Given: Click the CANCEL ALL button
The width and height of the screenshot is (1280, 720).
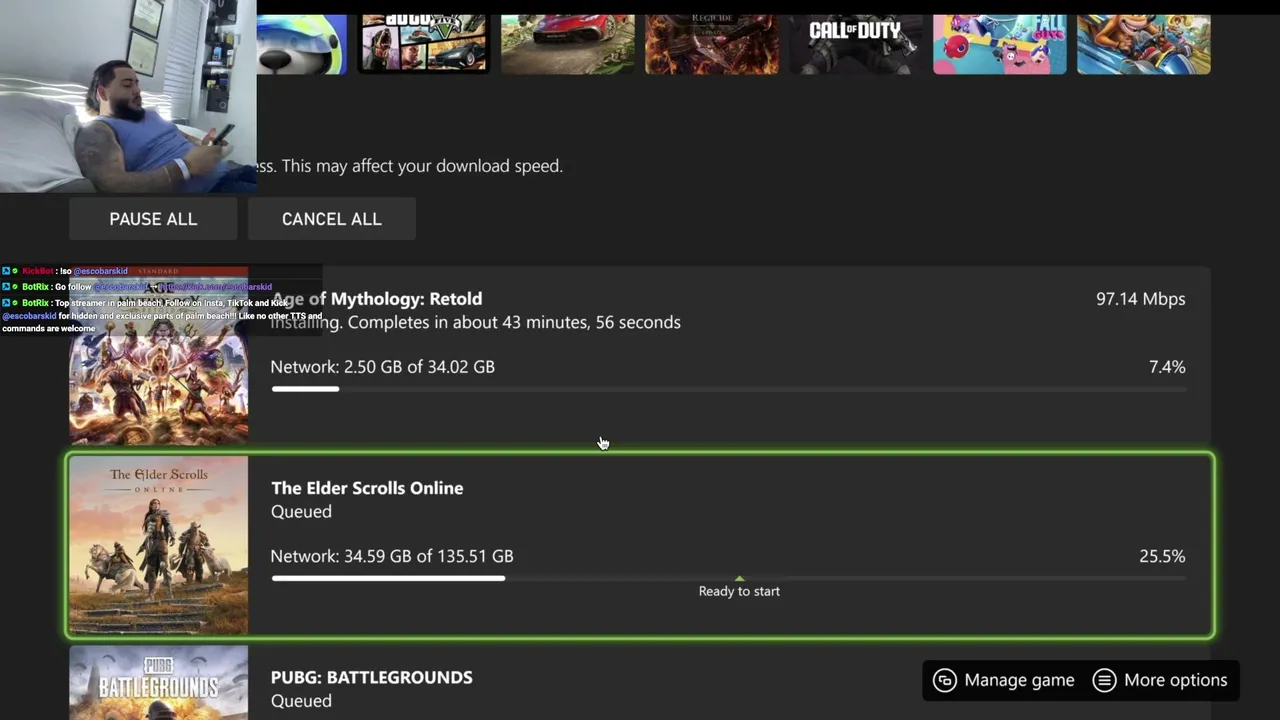Looking at the screenshot, I should 331,219.
